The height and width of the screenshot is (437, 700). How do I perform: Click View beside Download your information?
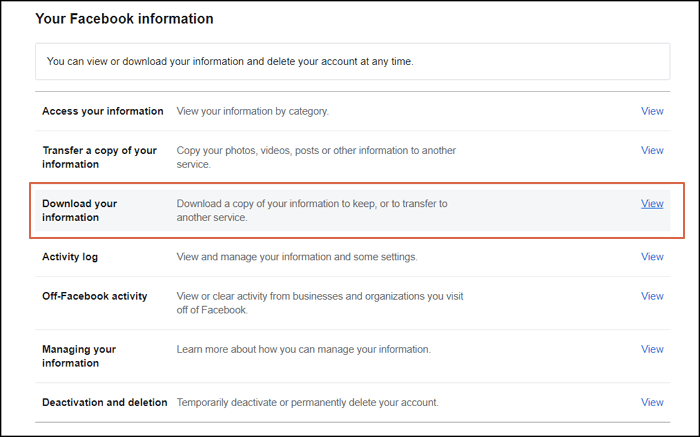click(652, 203)
